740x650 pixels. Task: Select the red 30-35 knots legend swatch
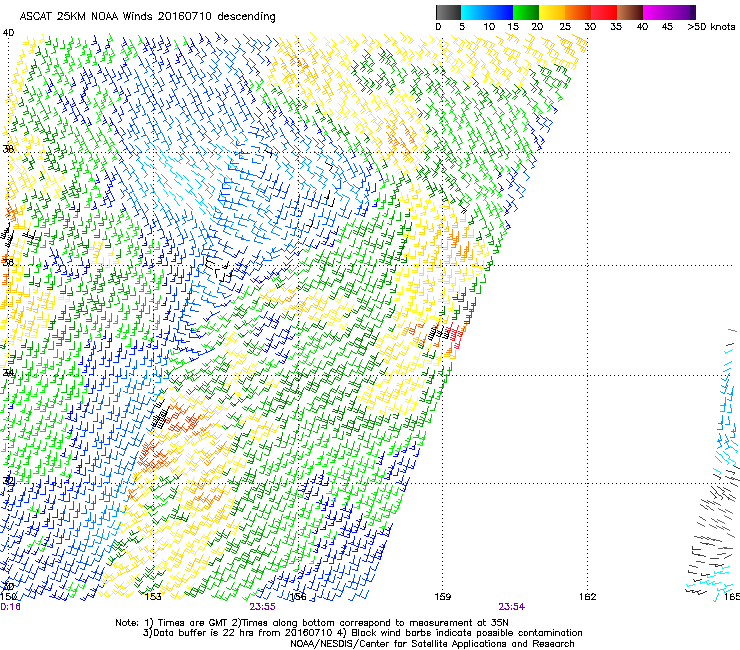click(604, 12)
